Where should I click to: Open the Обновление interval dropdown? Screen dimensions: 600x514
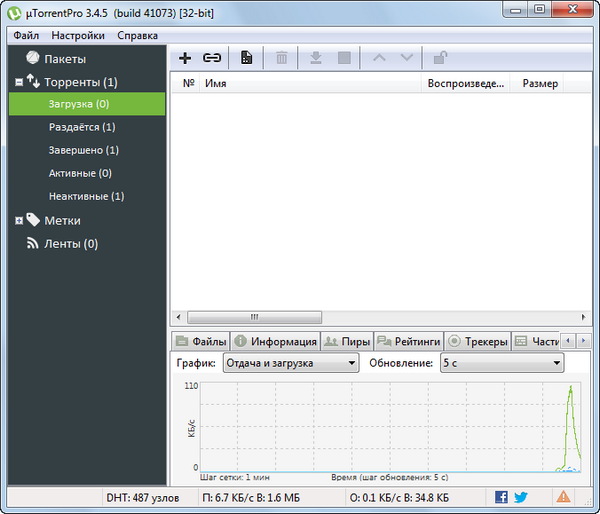click(501, 363)
